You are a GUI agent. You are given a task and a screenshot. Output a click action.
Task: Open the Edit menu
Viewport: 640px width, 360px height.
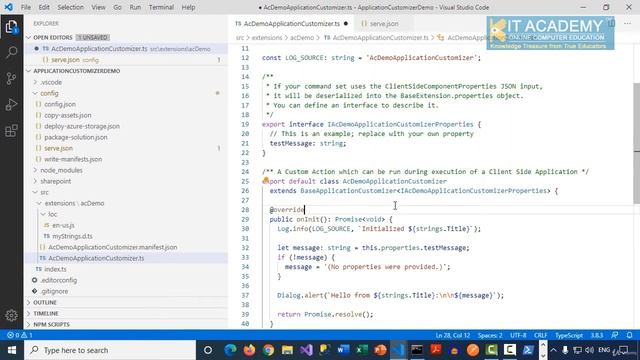coord(44,7)
